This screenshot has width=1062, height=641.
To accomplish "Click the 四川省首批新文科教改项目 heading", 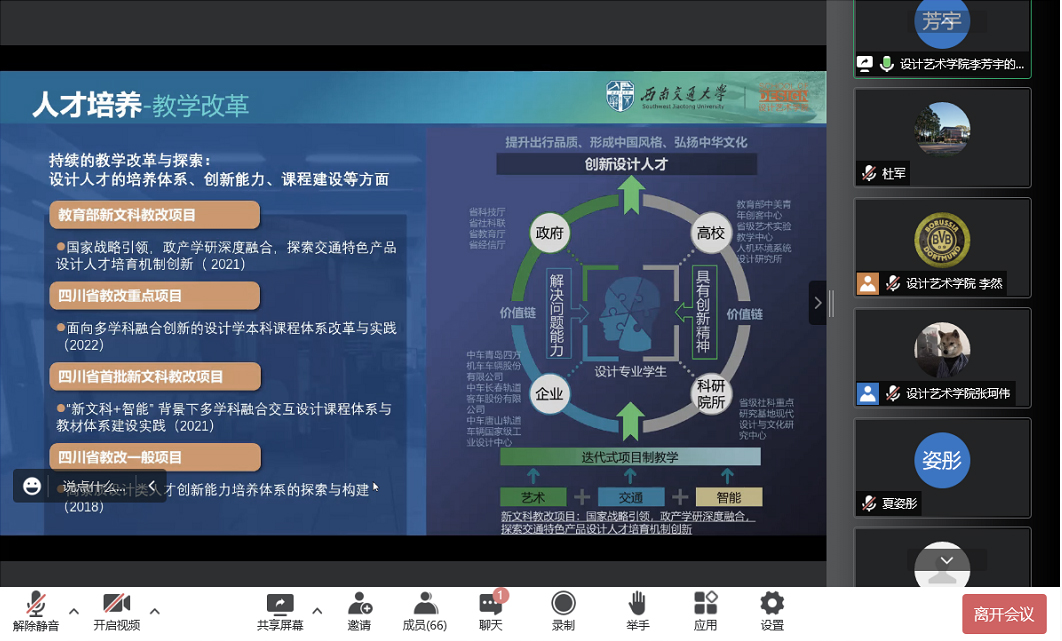I will click(x=154, y=376).
